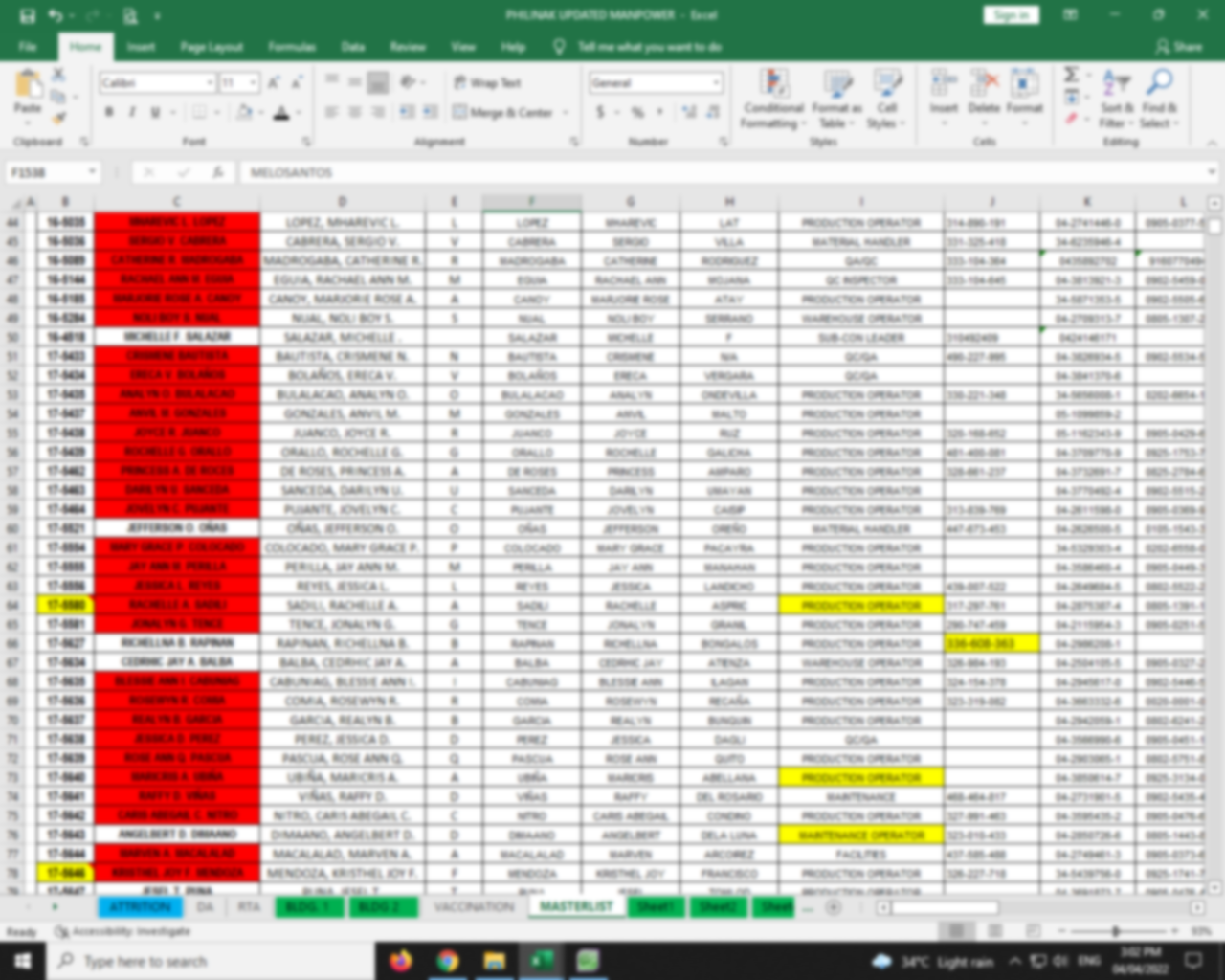Viewport: 1225px width, 980px height.
Task: Clear cell contents with the eraser icon
Action: (x=1072, y=119)
